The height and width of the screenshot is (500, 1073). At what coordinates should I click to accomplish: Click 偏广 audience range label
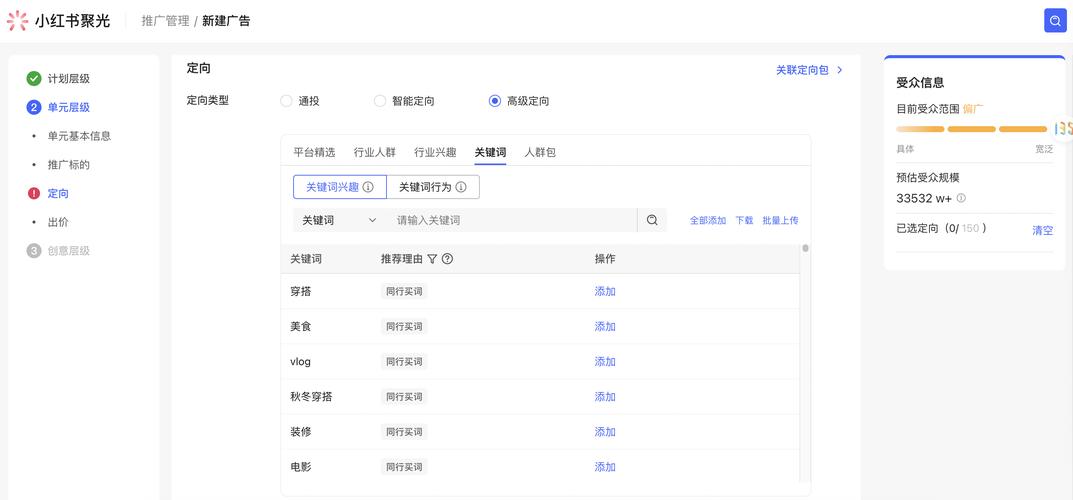coord(973,108)
